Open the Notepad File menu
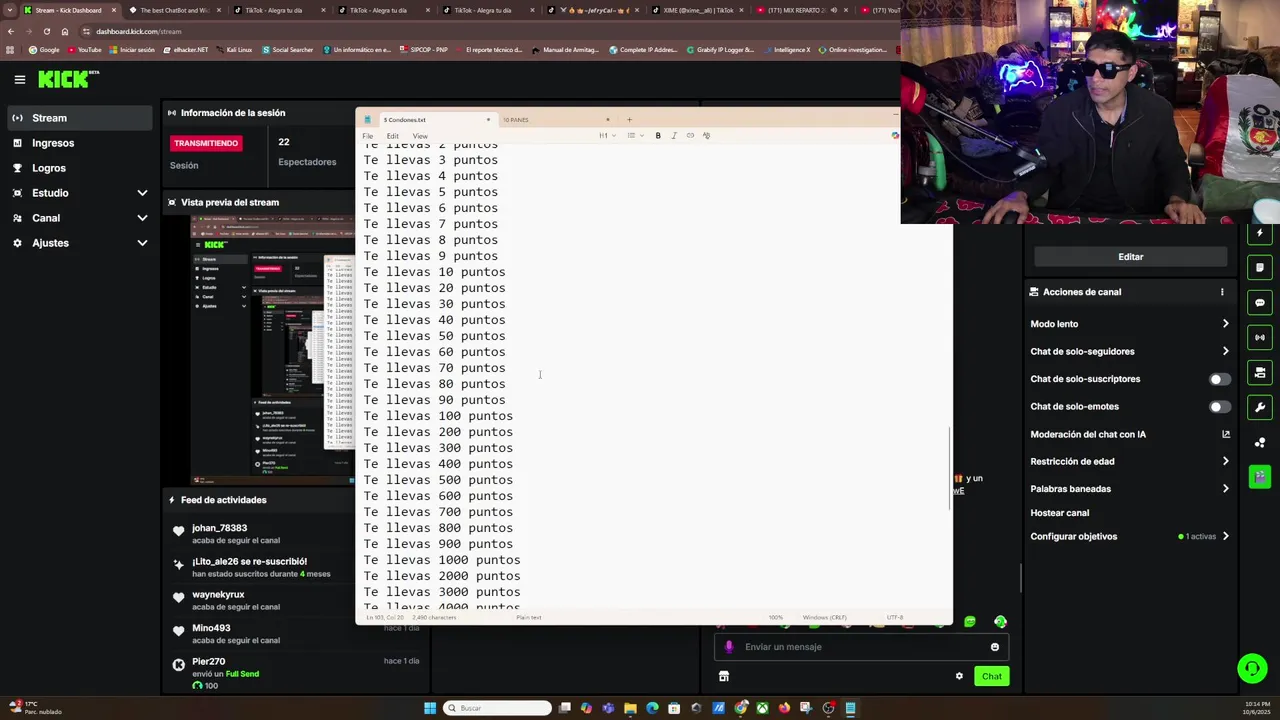 coord(368,136)
